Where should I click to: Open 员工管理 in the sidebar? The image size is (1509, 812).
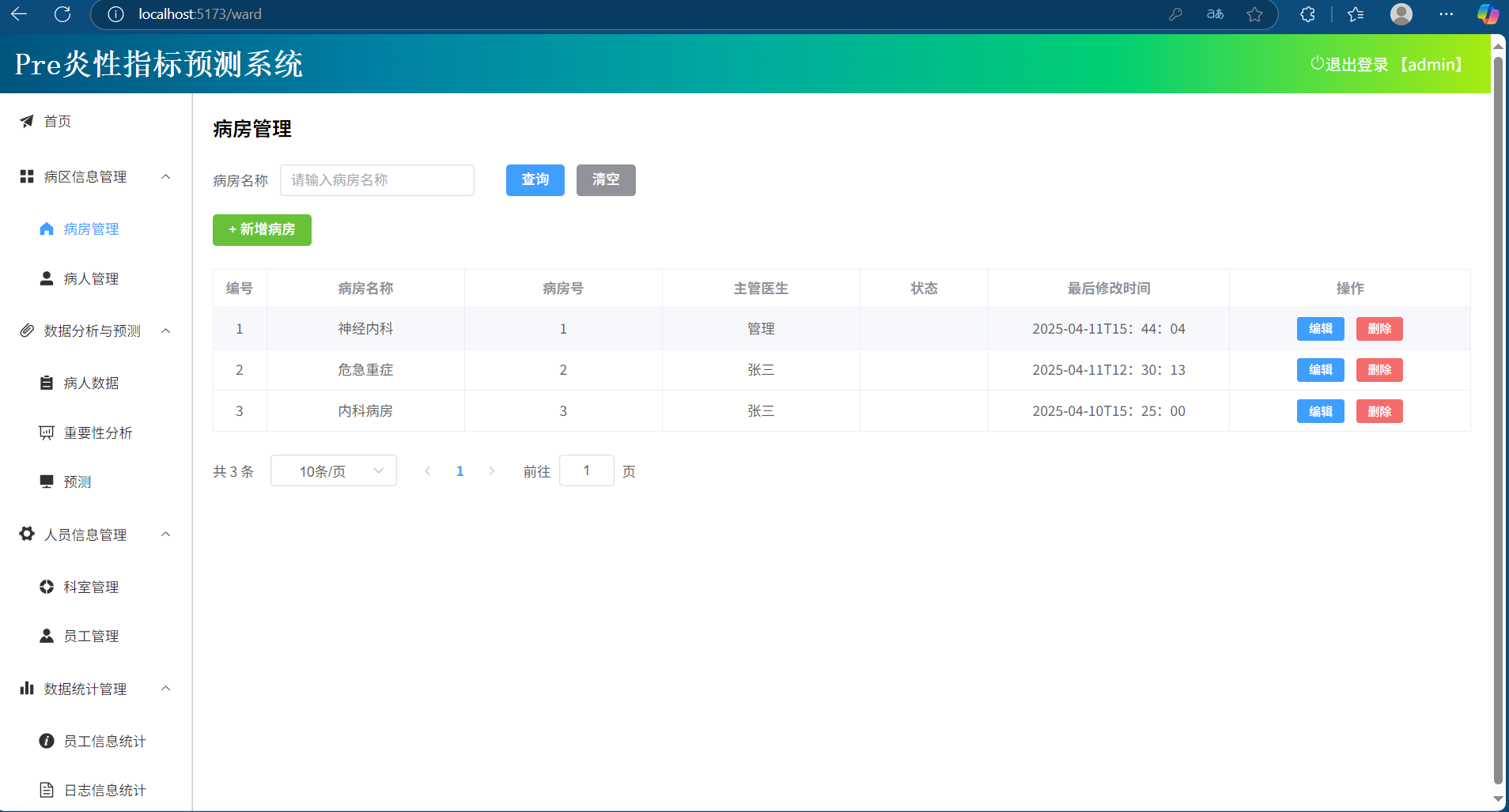(x=91, y=636)
